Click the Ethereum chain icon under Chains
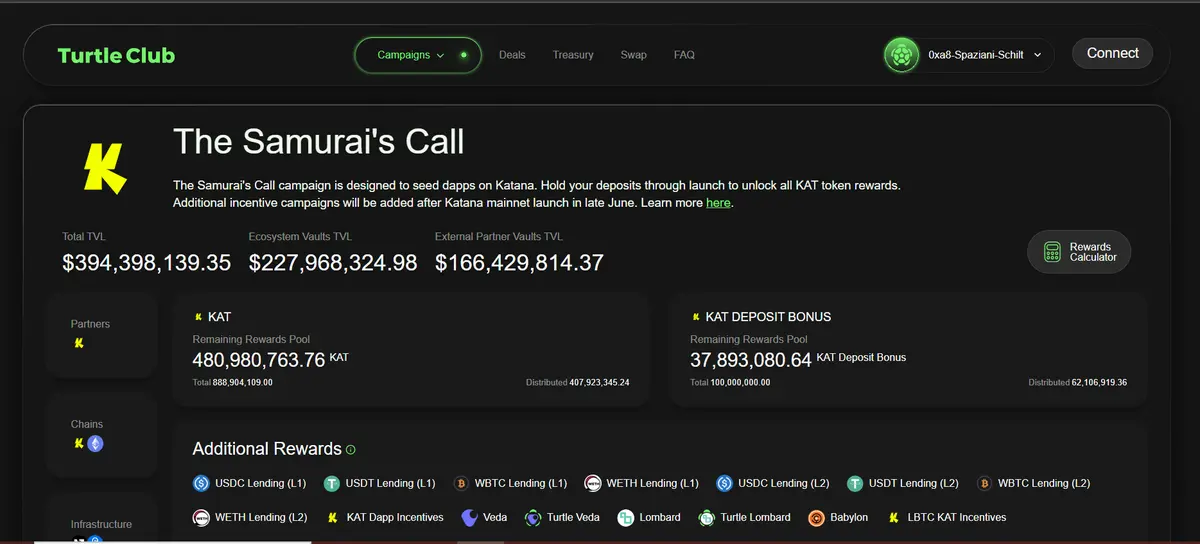This screenshot has width=1200, height=544. click(x=96, y=443)
